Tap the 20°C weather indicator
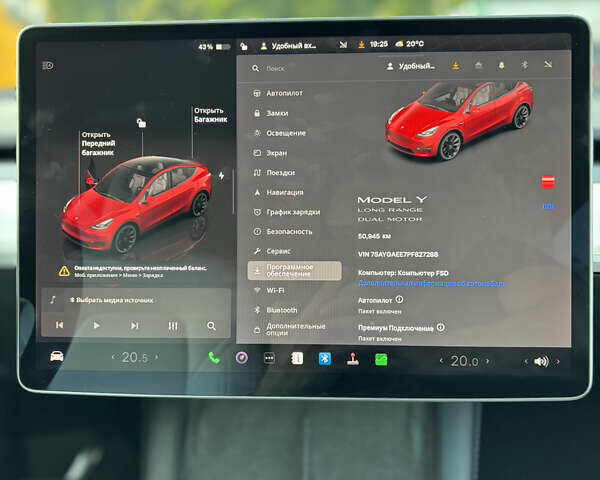This screenshot has width=600, height=480. coord(409,44)
